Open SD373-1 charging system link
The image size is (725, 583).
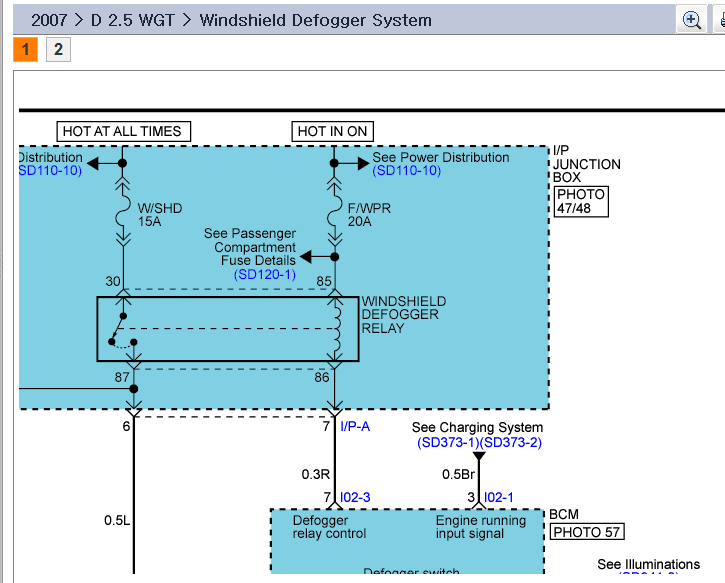tap(449, 442)
